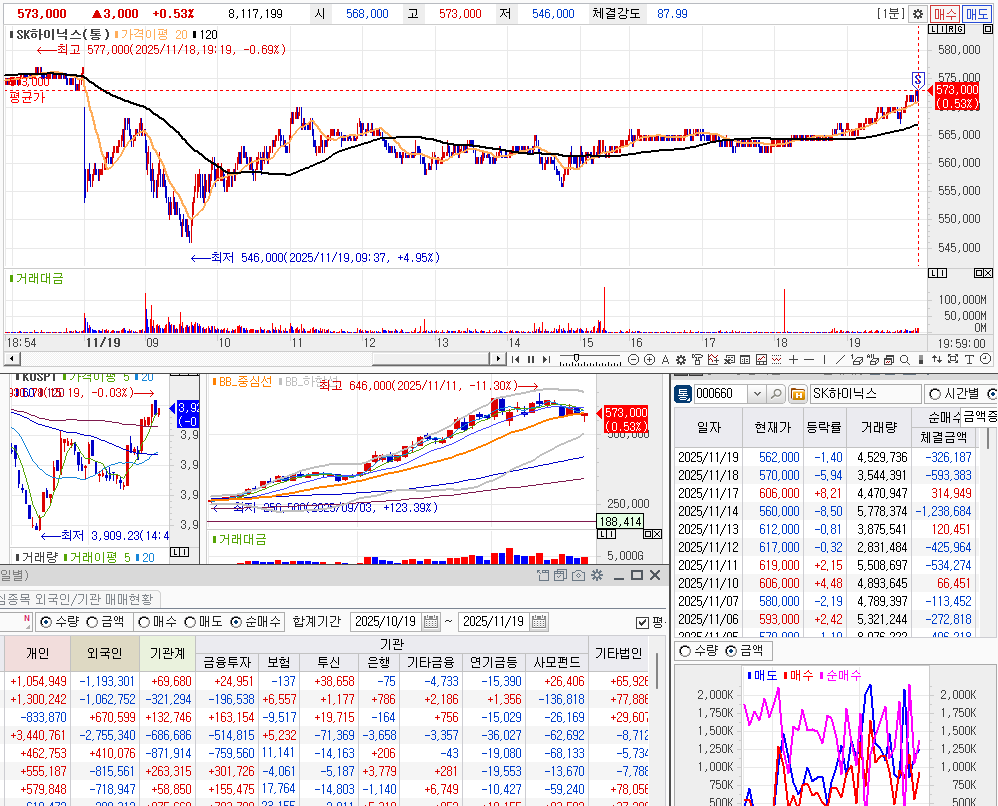Toggle the dotted-line indicator icon

777,360
